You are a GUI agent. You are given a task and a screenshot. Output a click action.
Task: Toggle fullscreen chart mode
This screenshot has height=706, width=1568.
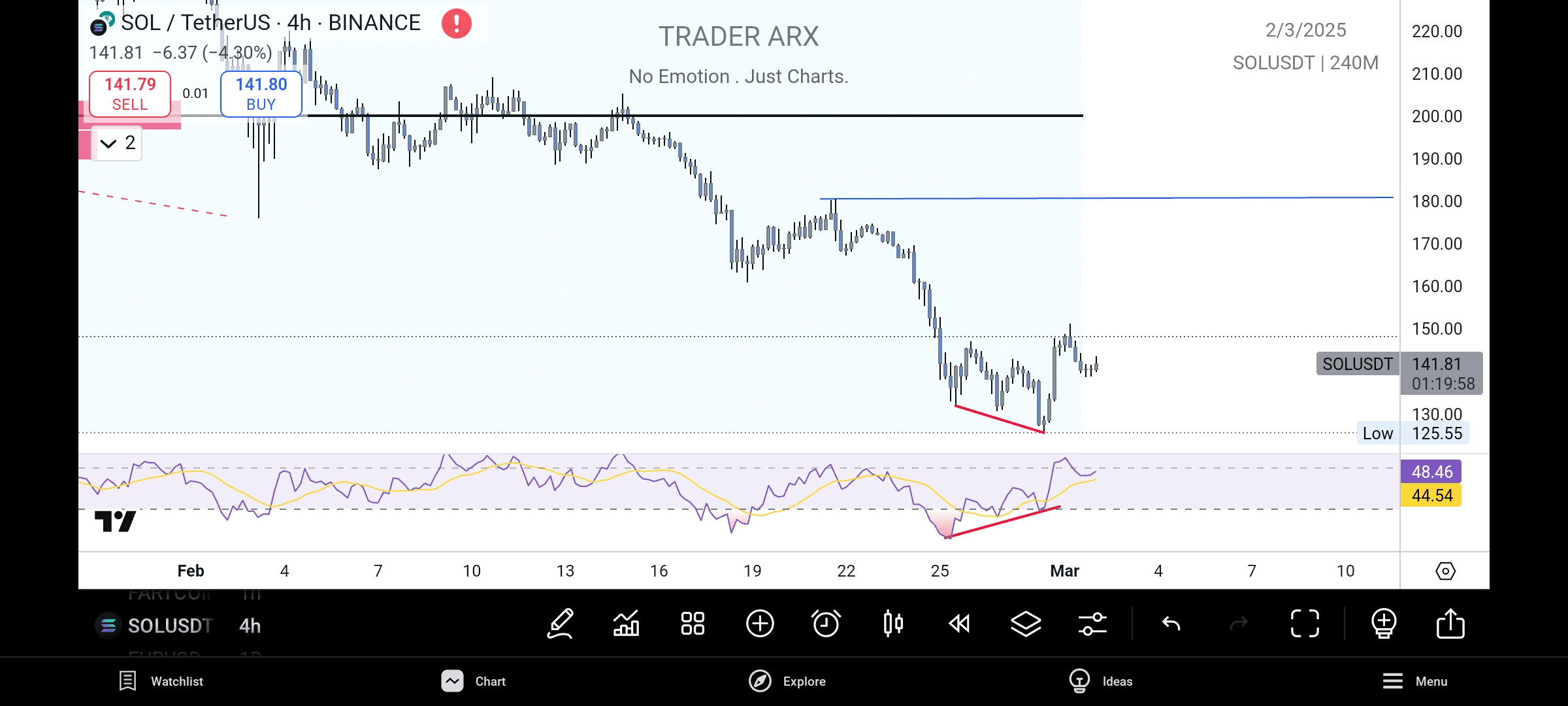tap(1305, 624)
